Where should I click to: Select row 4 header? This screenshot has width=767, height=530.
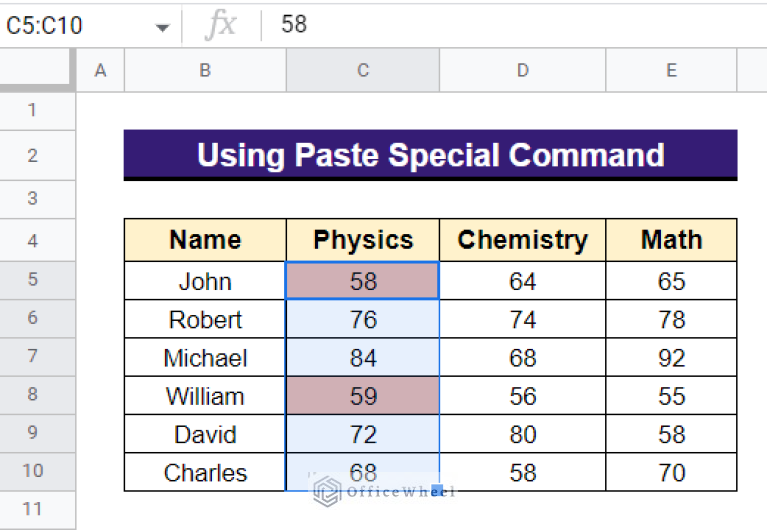tap(37, 240)
